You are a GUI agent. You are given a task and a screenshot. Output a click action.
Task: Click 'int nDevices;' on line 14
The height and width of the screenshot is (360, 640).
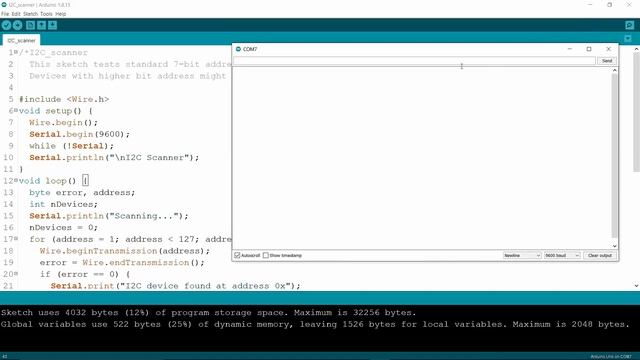tap(64, 204)
